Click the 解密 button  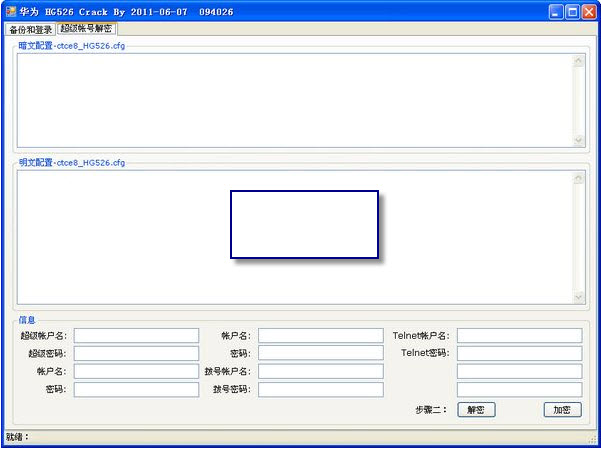click(x=476, y=410)
